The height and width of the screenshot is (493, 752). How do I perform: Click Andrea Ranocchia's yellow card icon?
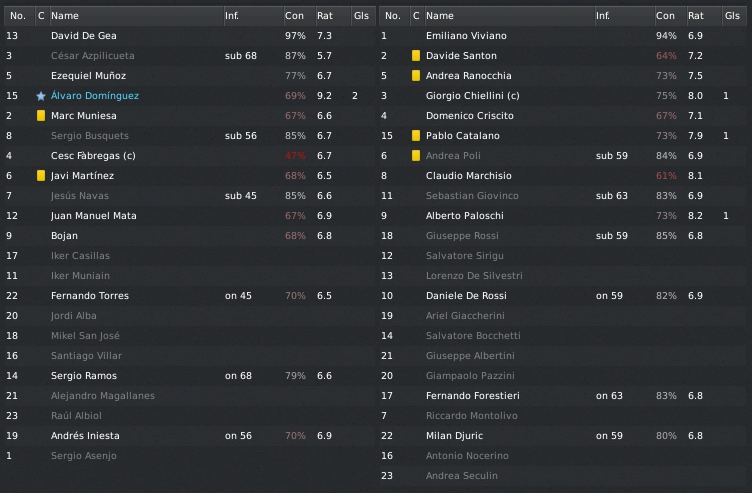415,76
